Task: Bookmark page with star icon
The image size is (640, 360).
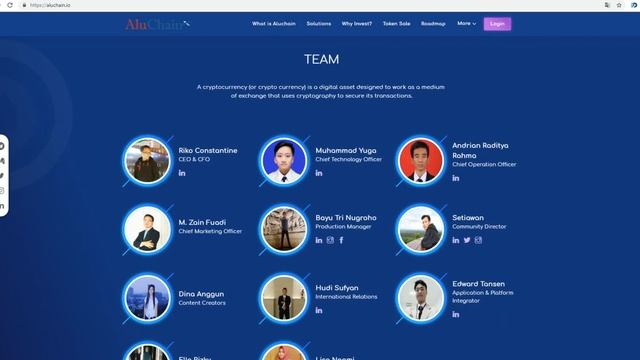Action: pyautogui.click(x=619, y=5)
